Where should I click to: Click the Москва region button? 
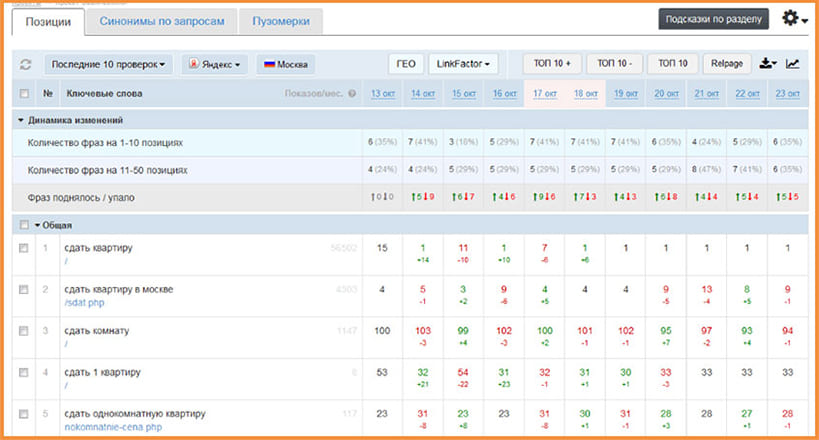286,64
